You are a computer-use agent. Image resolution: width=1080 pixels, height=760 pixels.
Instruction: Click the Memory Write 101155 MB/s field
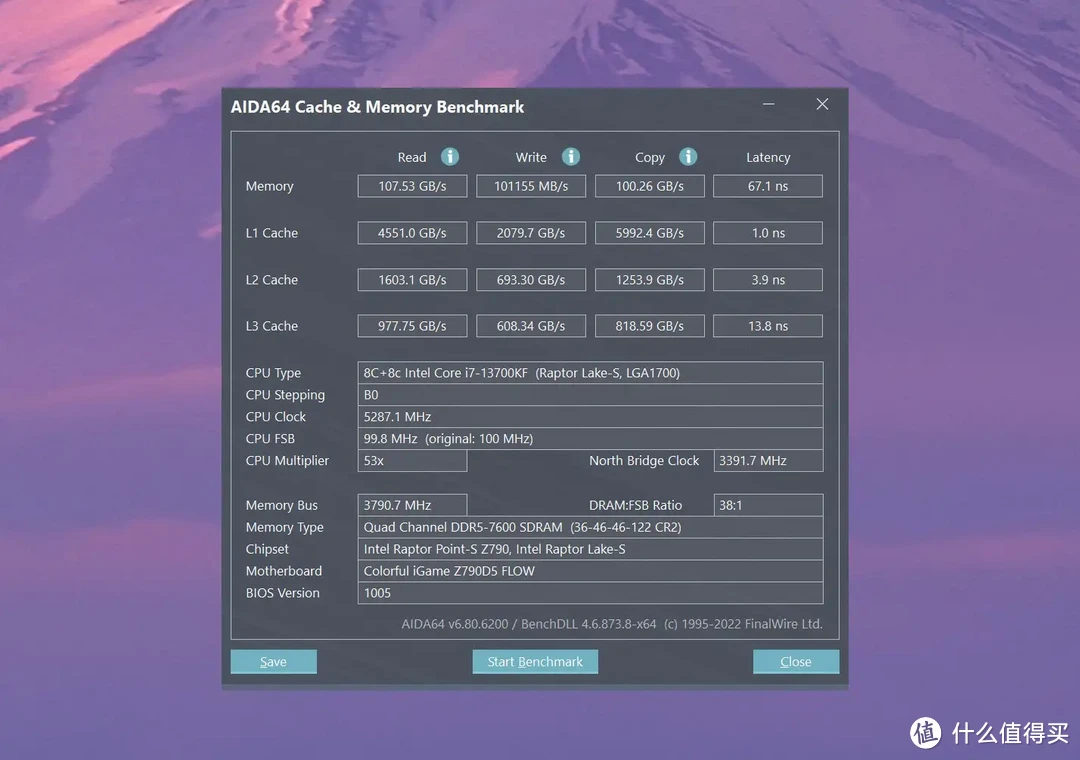[531, 186]
